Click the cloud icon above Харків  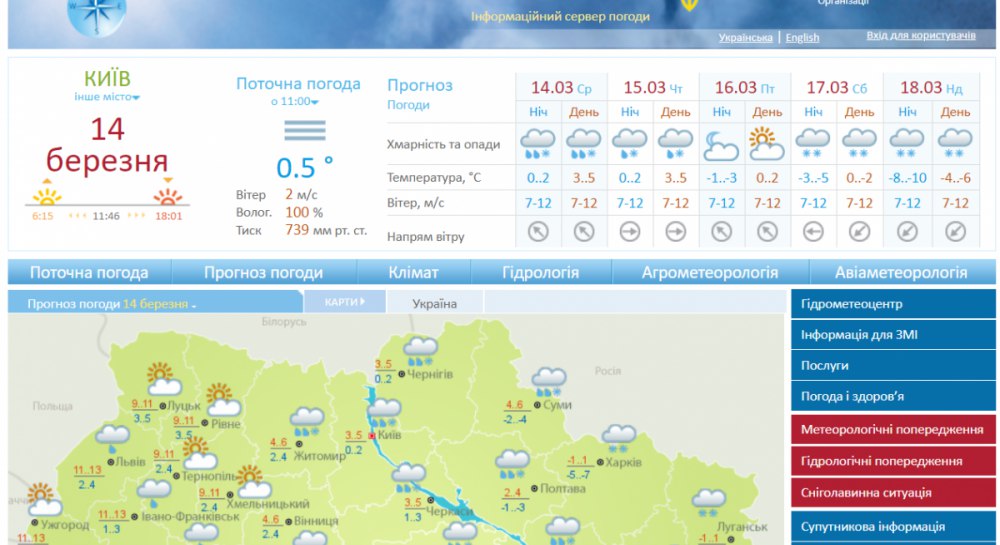tap(619, 439)
